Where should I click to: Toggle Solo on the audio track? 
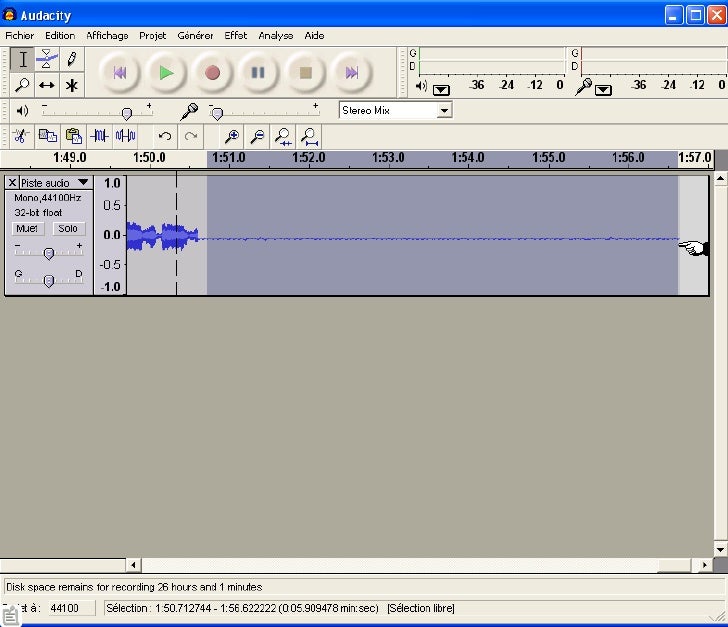click(x=68, y=229)
